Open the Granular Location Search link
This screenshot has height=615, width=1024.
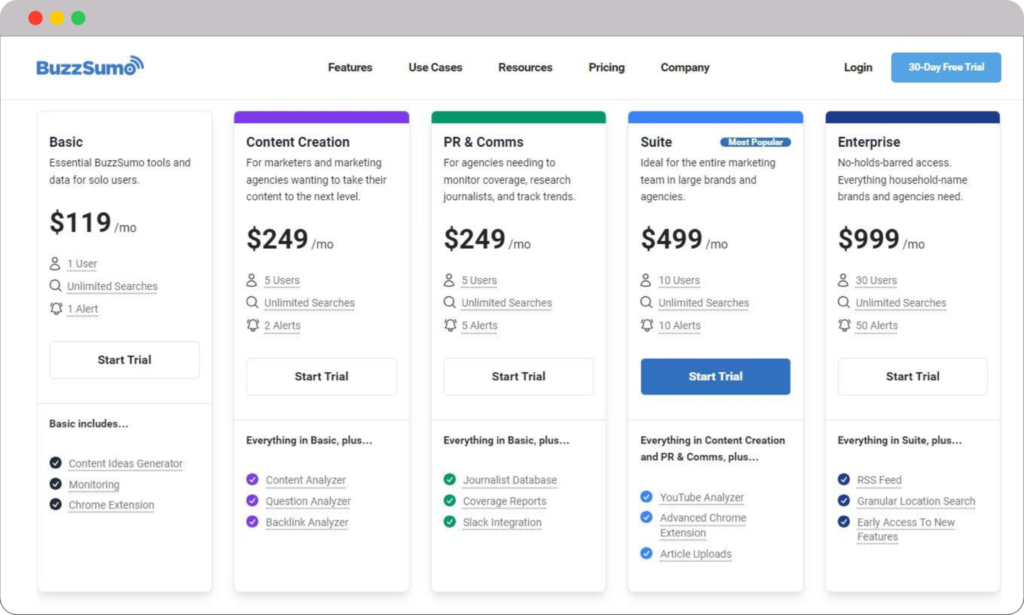pos(916,501)
